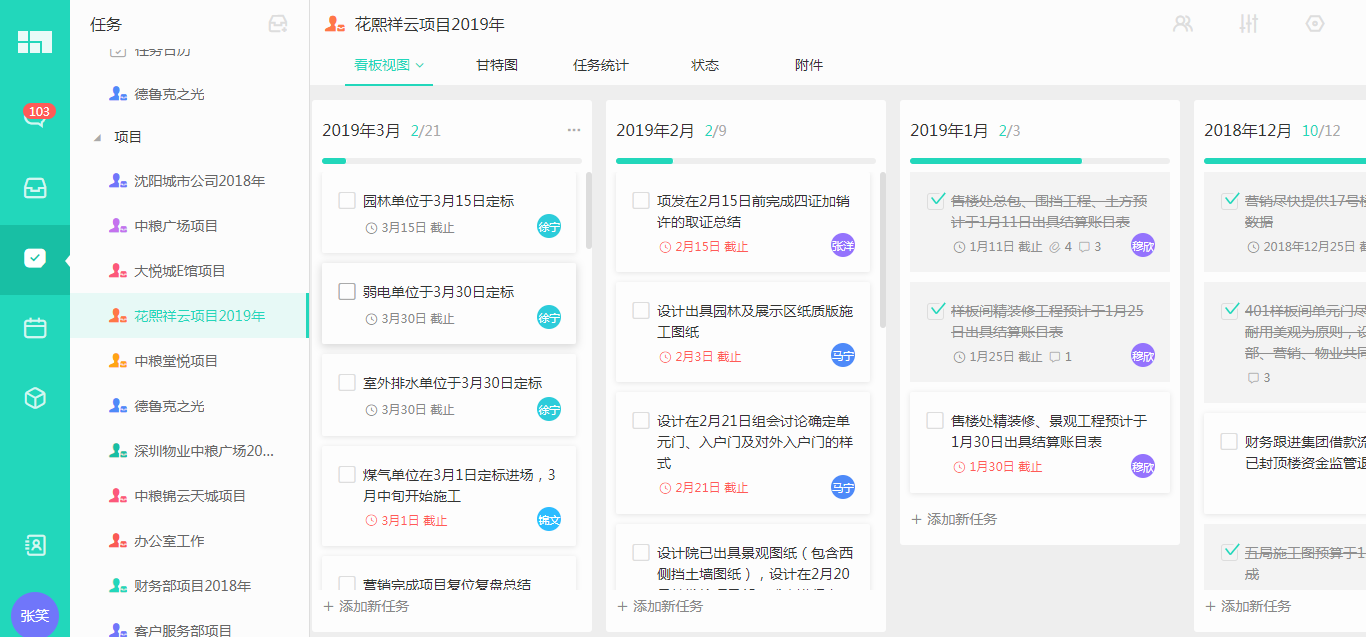Open the inbox tray icon in sidebar
The image size is (1366, 637).
click(x=35, y=188)
